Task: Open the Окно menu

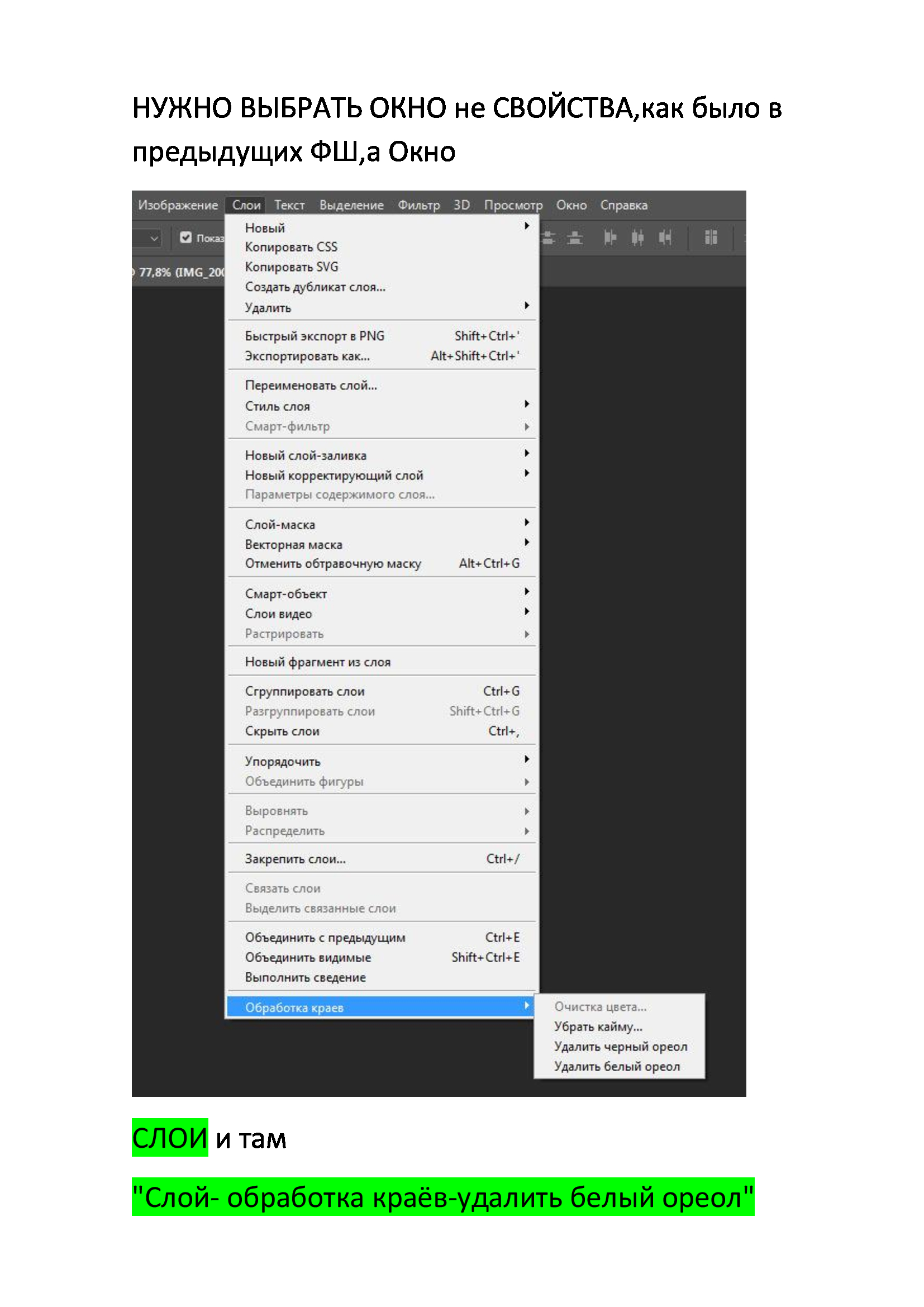Action: pyautogui.click(x=571, y=205)
